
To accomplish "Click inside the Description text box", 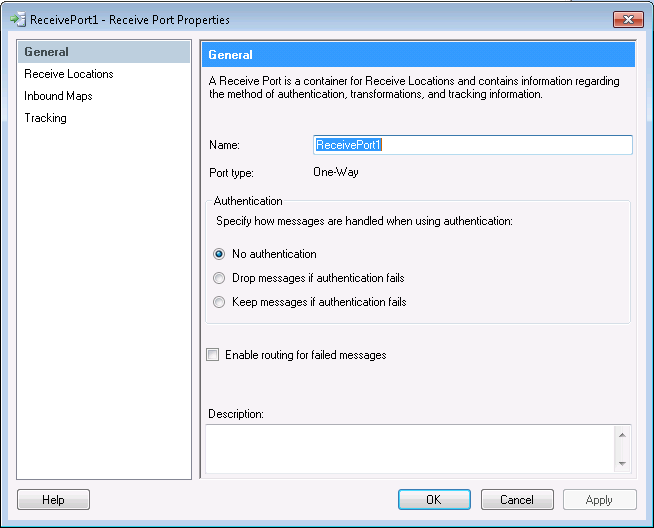I will 410,447.
